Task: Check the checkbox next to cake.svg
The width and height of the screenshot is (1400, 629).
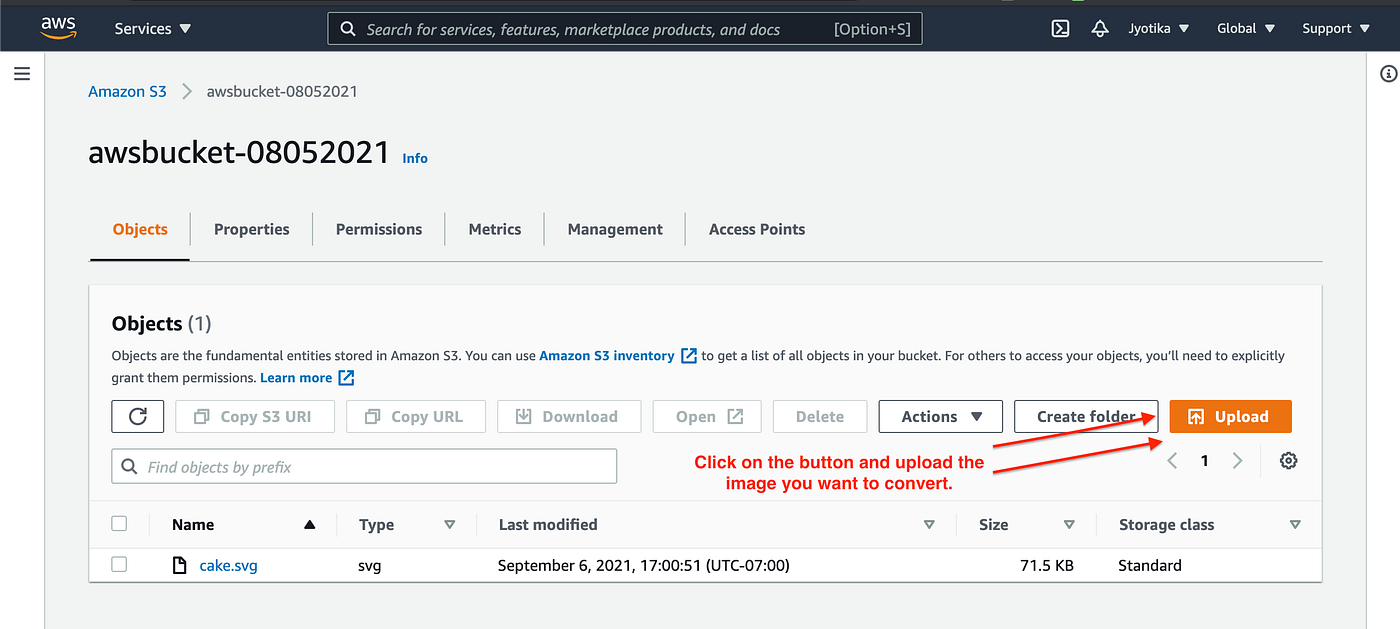Action: tap(119, 564)
